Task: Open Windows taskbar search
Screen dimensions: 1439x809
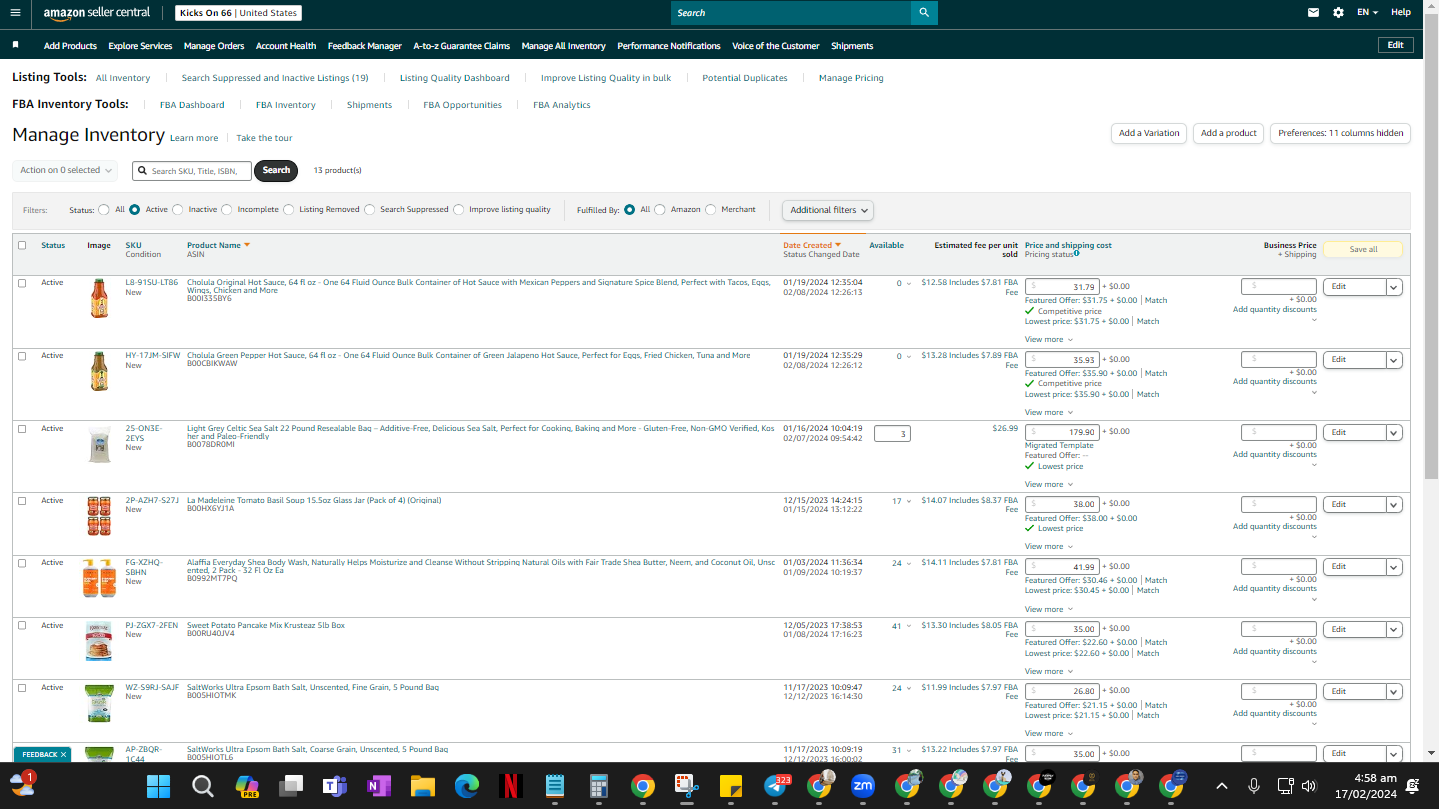Action: [203, 786]
